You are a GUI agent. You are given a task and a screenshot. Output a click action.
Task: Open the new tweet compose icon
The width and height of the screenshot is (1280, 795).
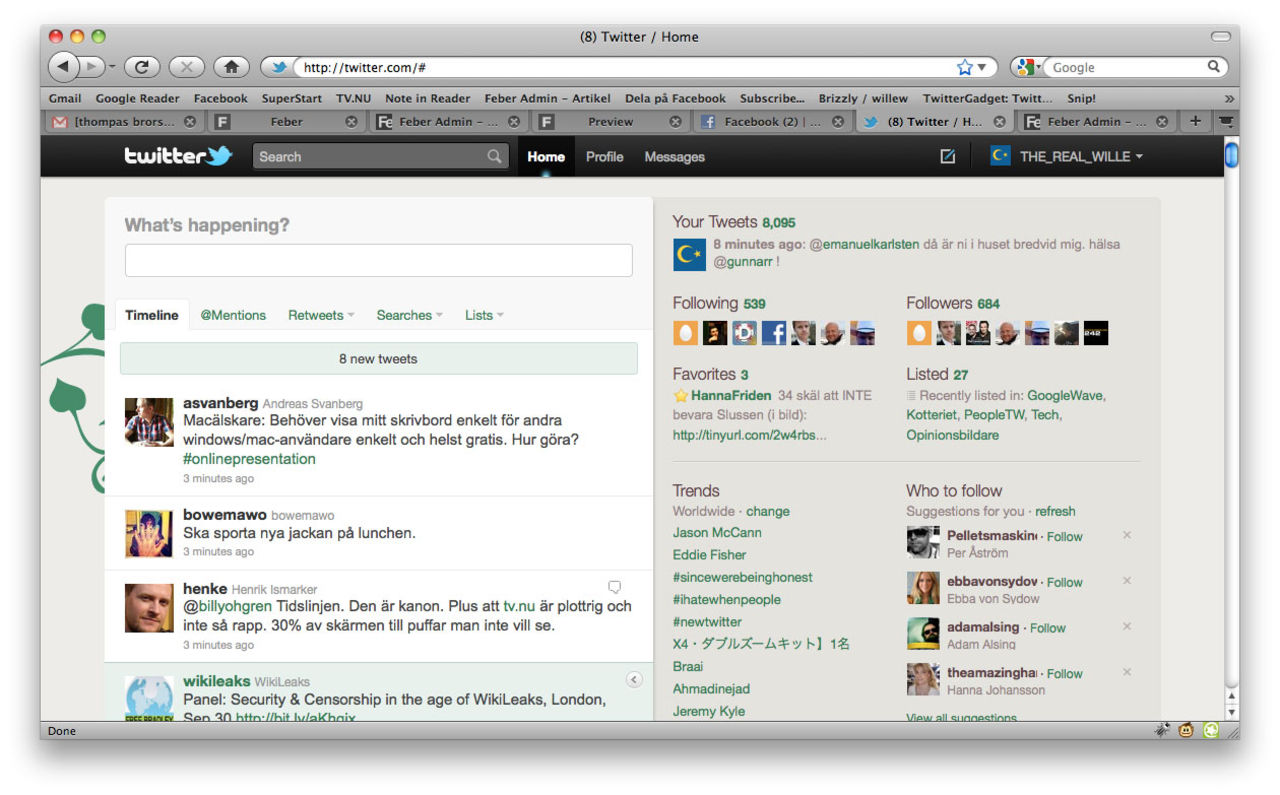(947, 156)
